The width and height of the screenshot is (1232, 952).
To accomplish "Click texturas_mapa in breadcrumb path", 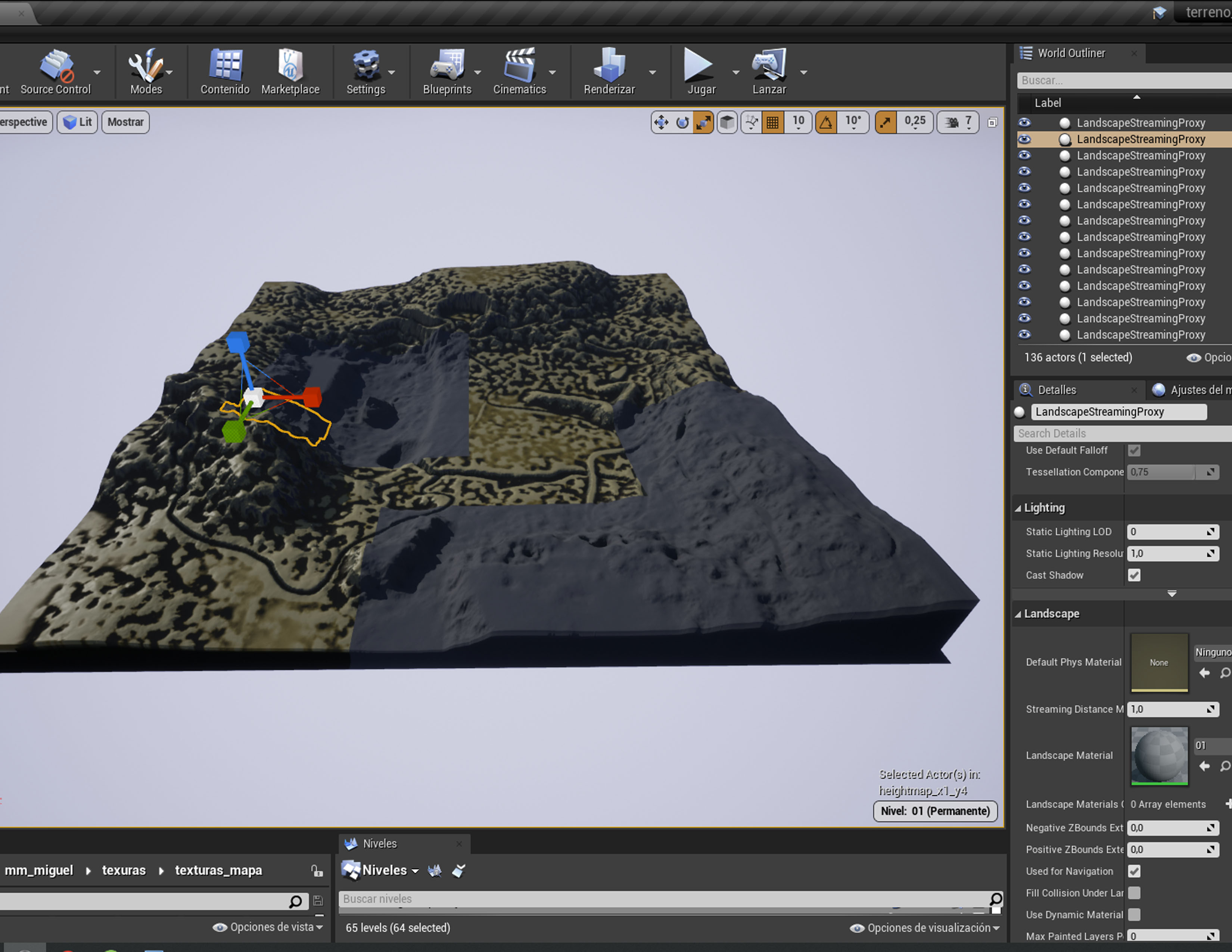I will (x=218, y=870).
